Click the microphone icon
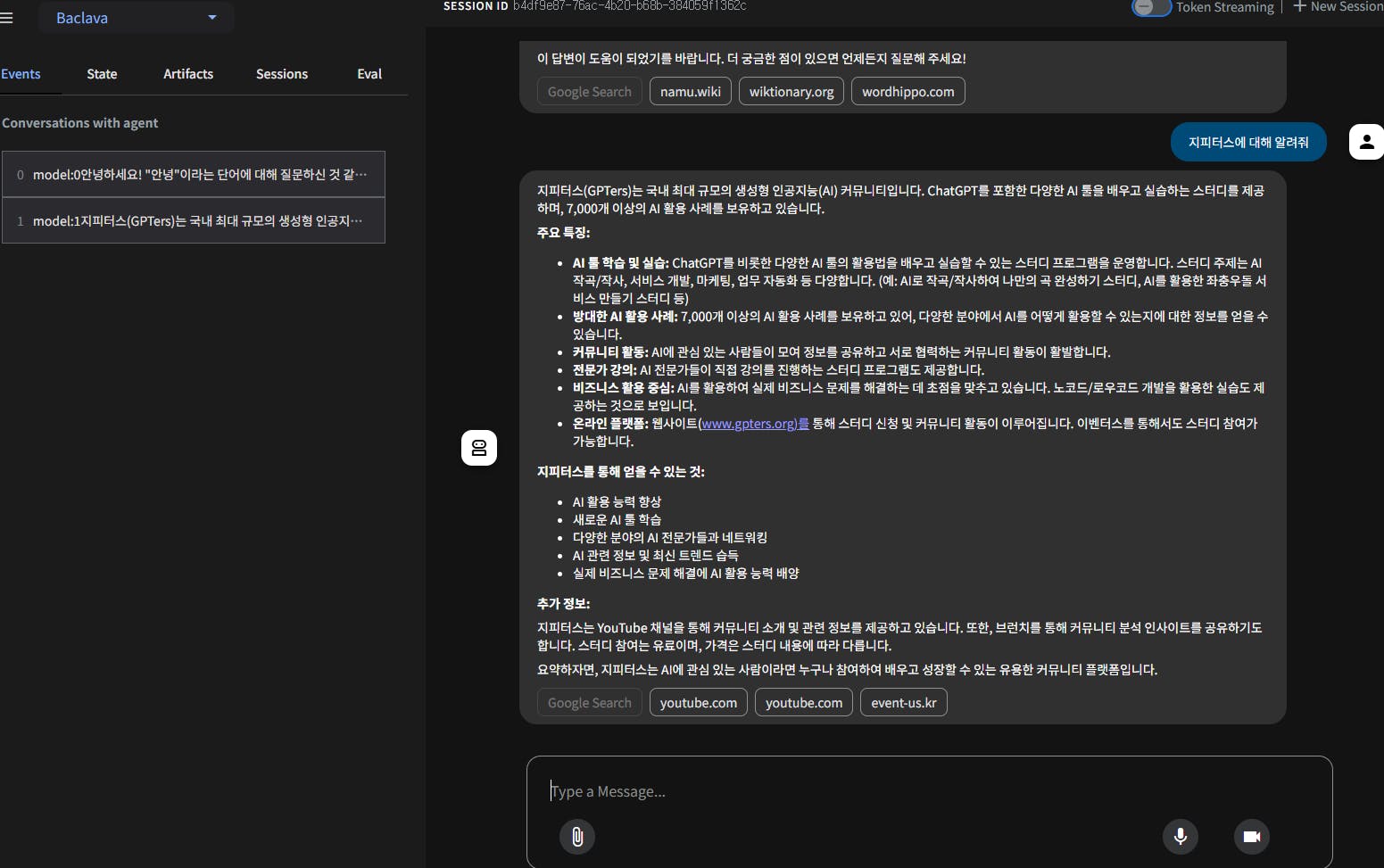 1181,837
